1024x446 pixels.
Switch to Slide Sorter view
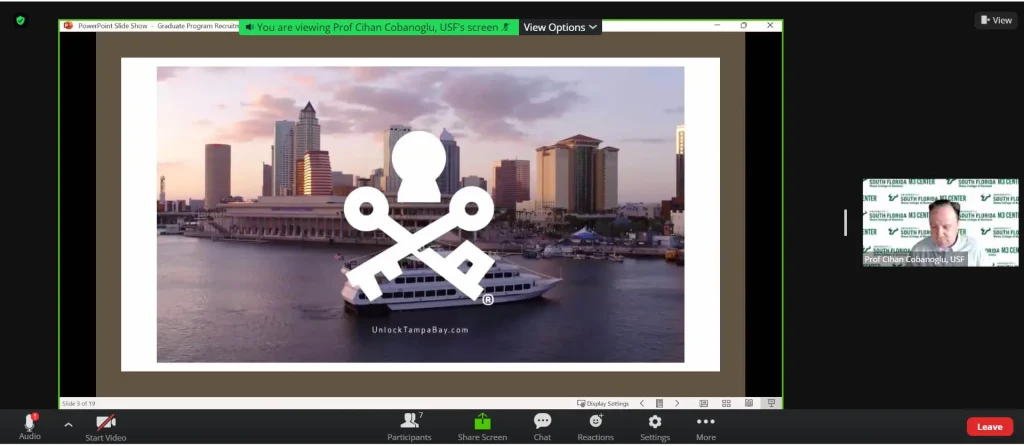click(x=726, y=404)
